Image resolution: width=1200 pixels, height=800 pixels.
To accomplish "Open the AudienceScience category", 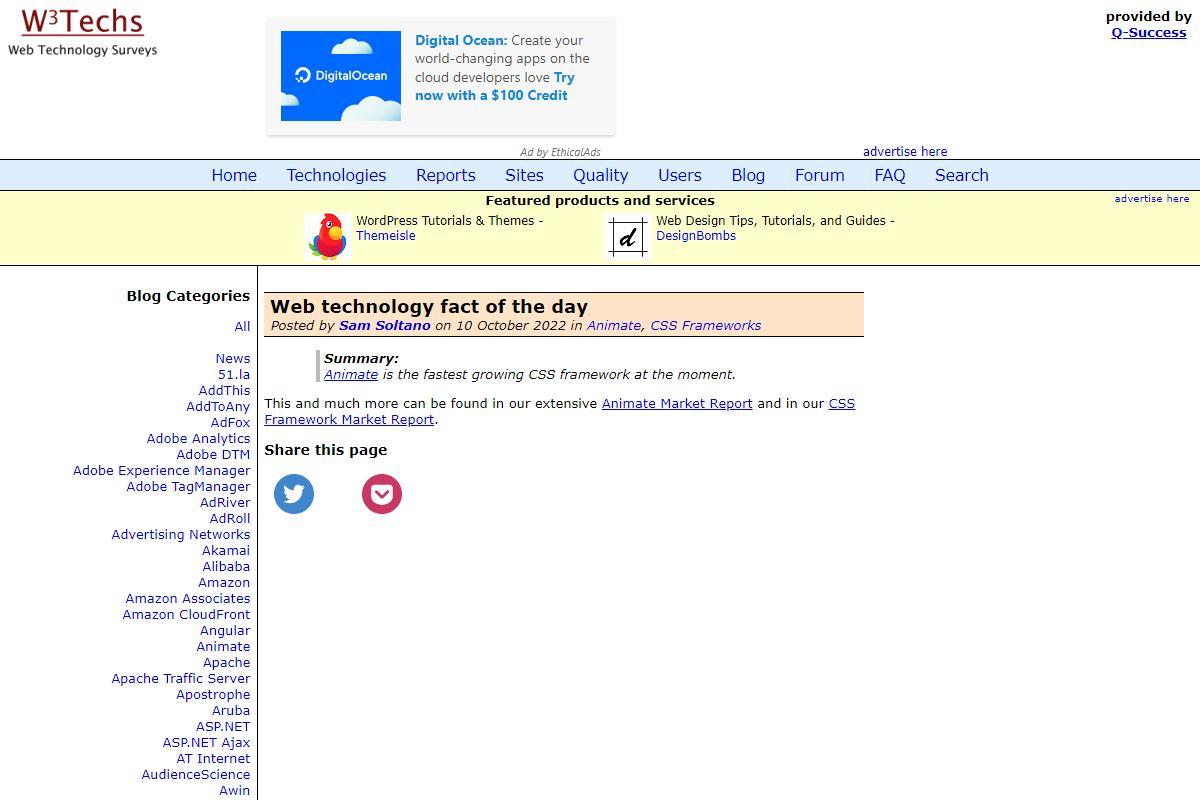I will pos(196,774).
